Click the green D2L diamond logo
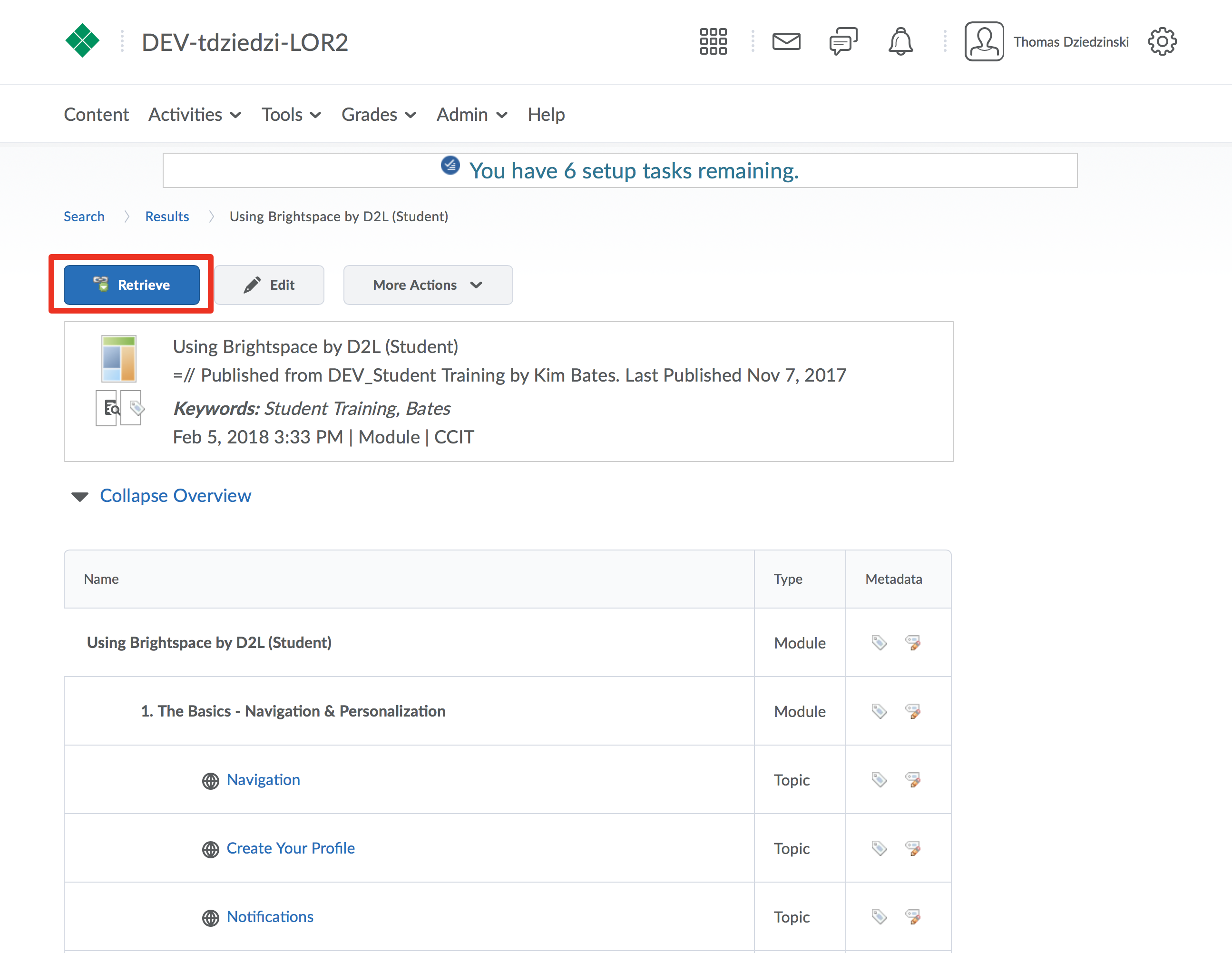The height and width of the screenshot is (953, 1232). [x=82, y=40]
